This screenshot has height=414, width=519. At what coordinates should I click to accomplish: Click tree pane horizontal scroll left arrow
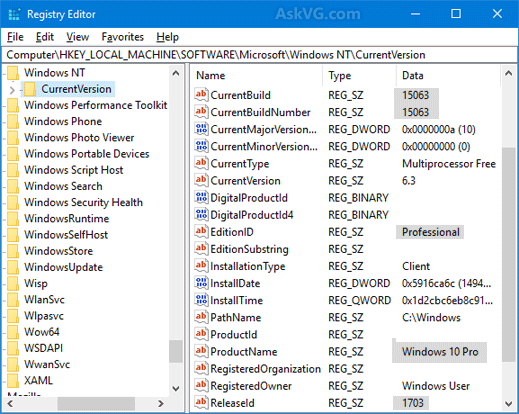coord(10,404)
